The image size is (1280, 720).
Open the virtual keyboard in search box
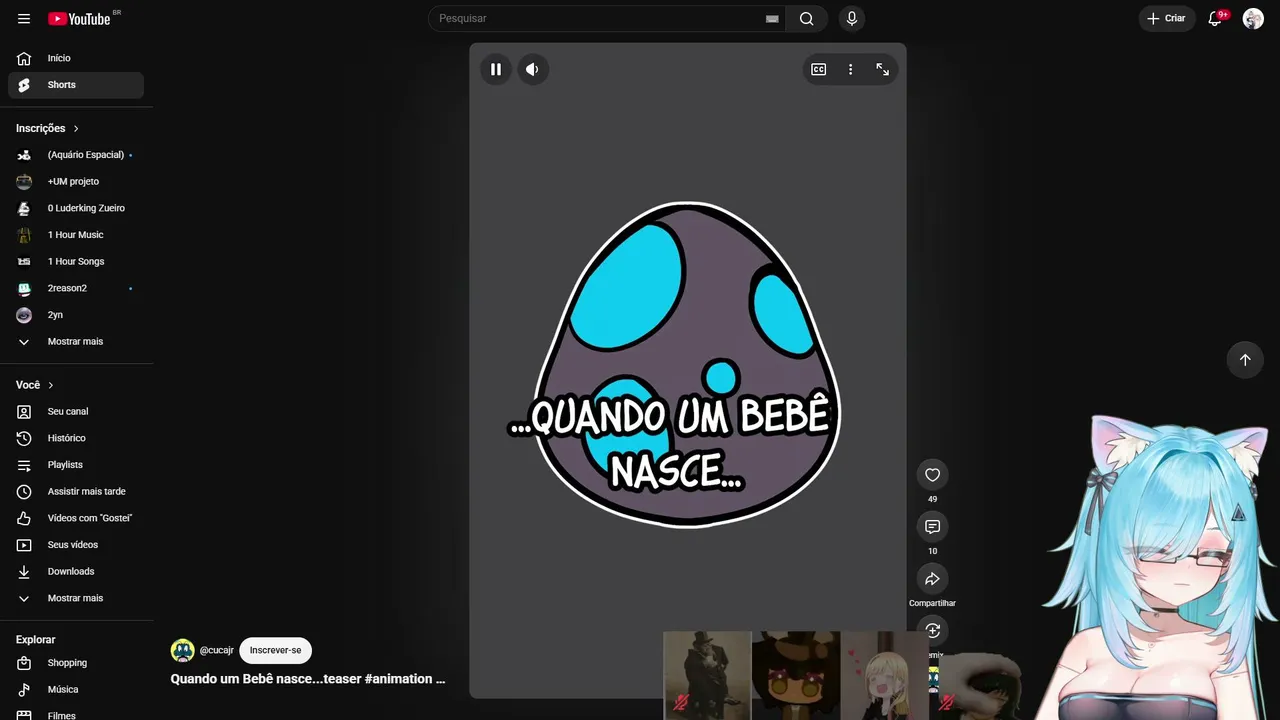772,19
